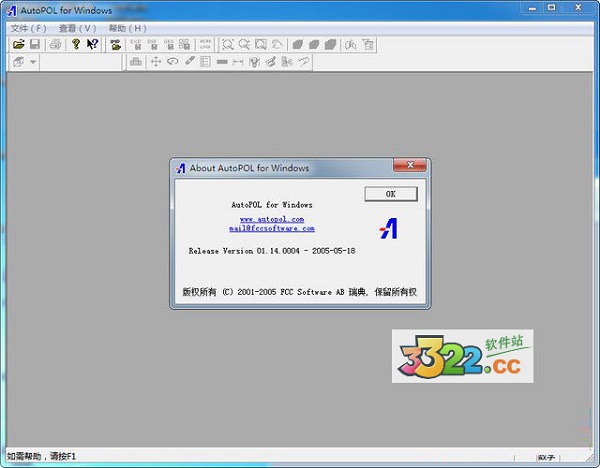Viewport: 600px width, 468px height.
Task: Close the About AutoPOL for Windows dialog
Action: click(410, 165)
